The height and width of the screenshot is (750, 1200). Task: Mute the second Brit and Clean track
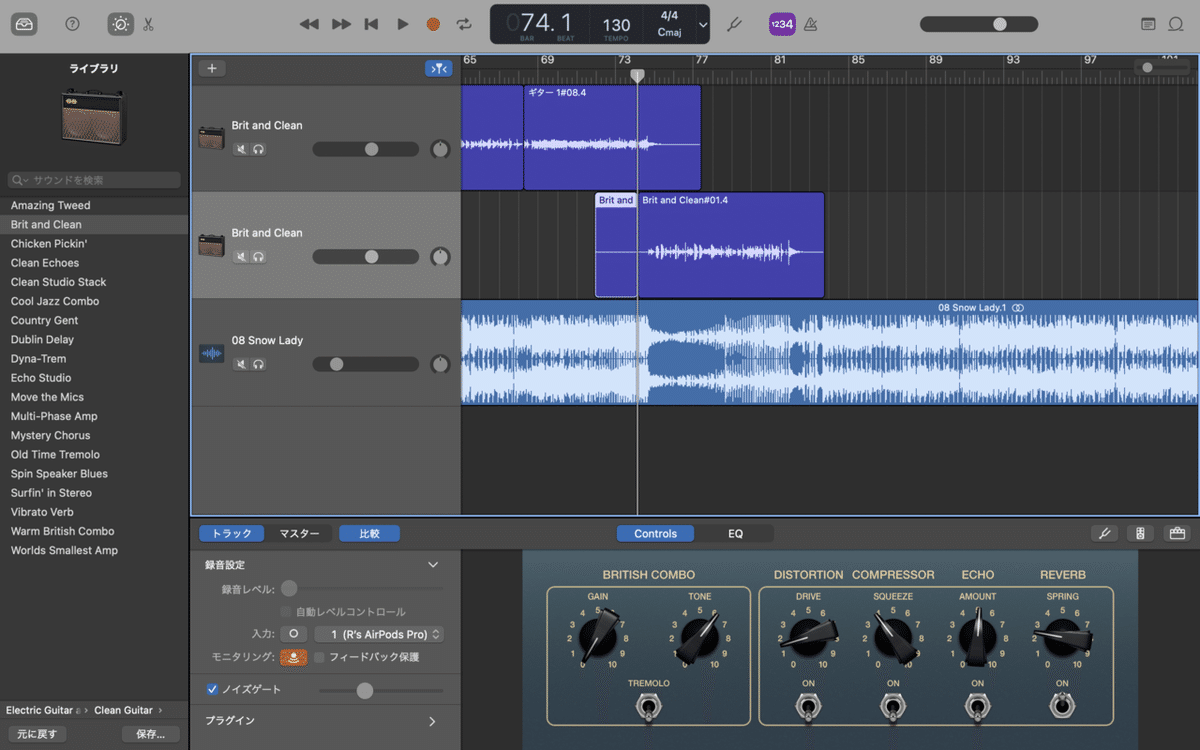[241, 256]
